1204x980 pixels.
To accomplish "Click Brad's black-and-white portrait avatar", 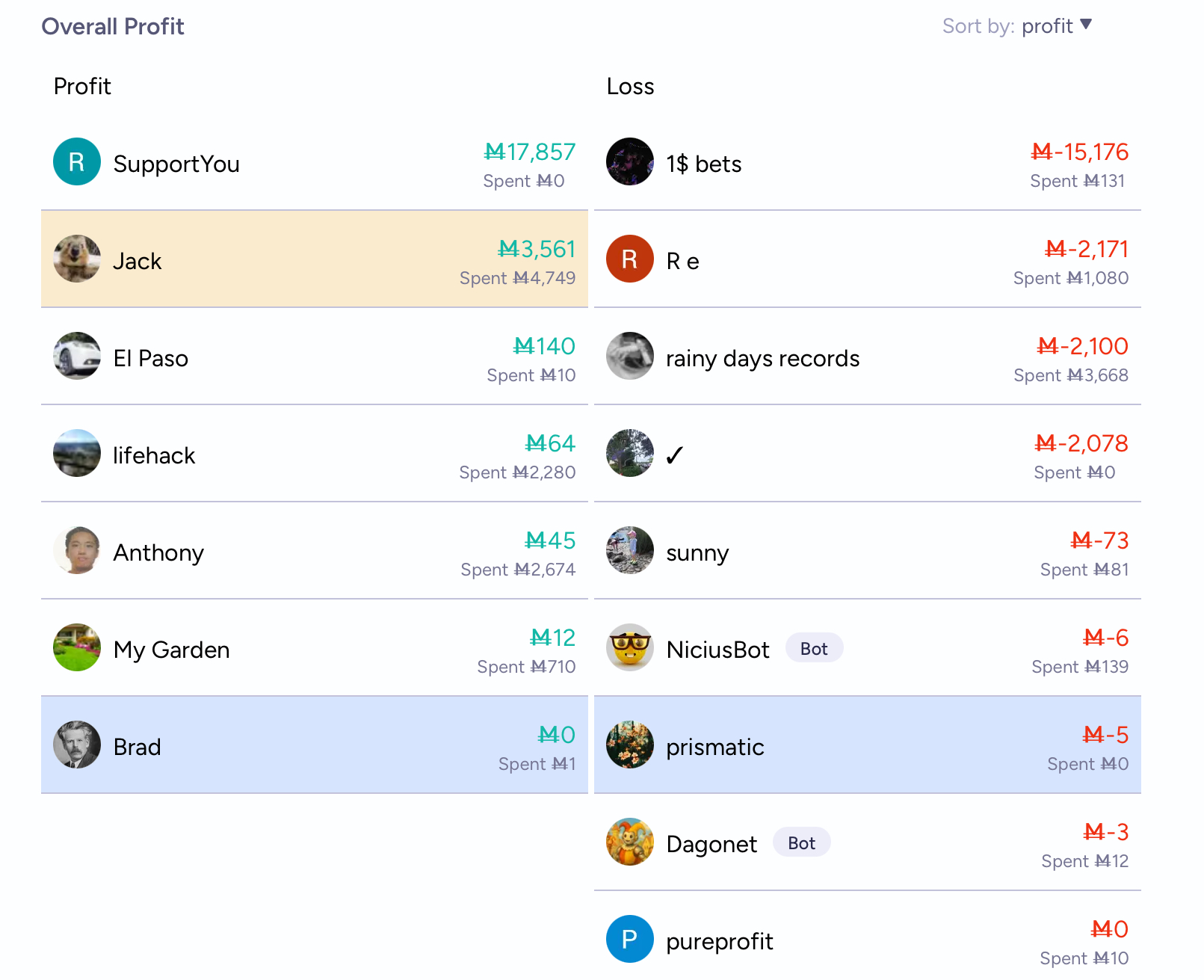I will (77, 745).
